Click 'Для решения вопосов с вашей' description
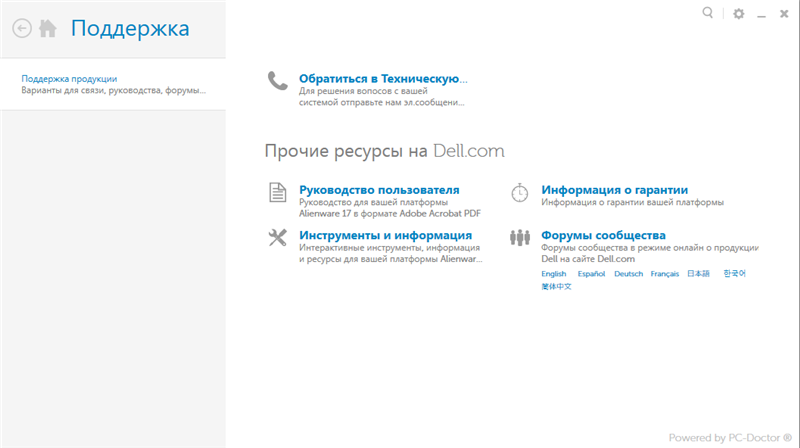 (x=363, y=91)
